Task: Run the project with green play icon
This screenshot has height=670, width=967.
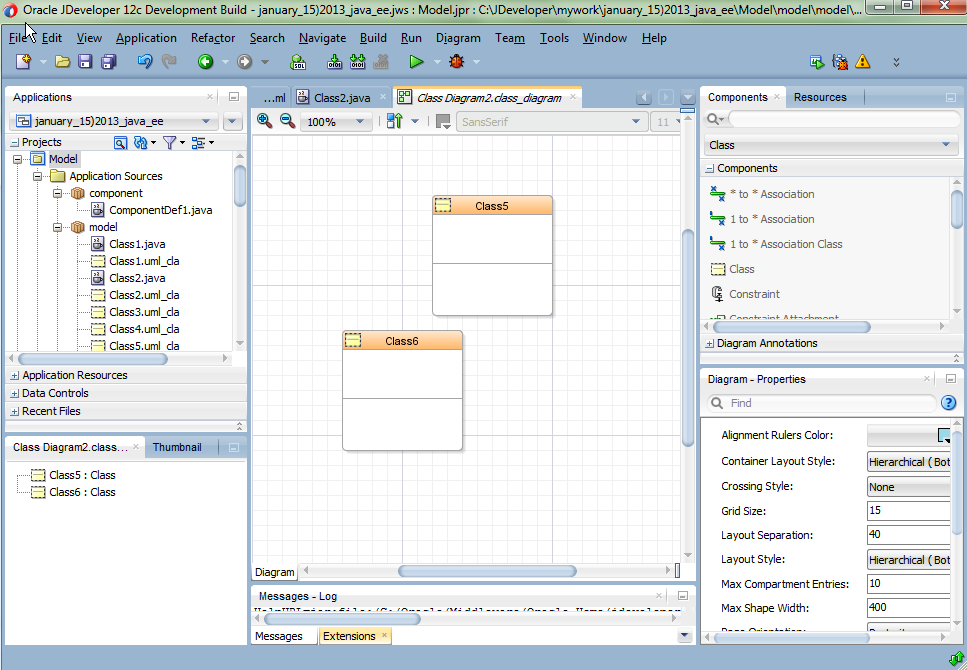Action: tap(417, 61)
